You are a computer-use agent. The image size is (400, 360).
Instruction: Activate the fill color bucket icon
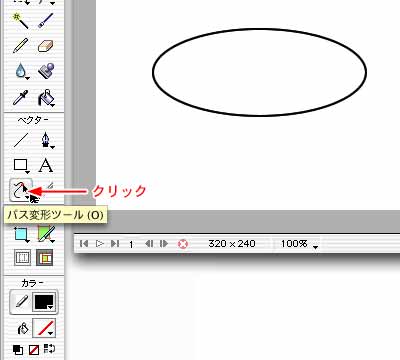[22, 328]
